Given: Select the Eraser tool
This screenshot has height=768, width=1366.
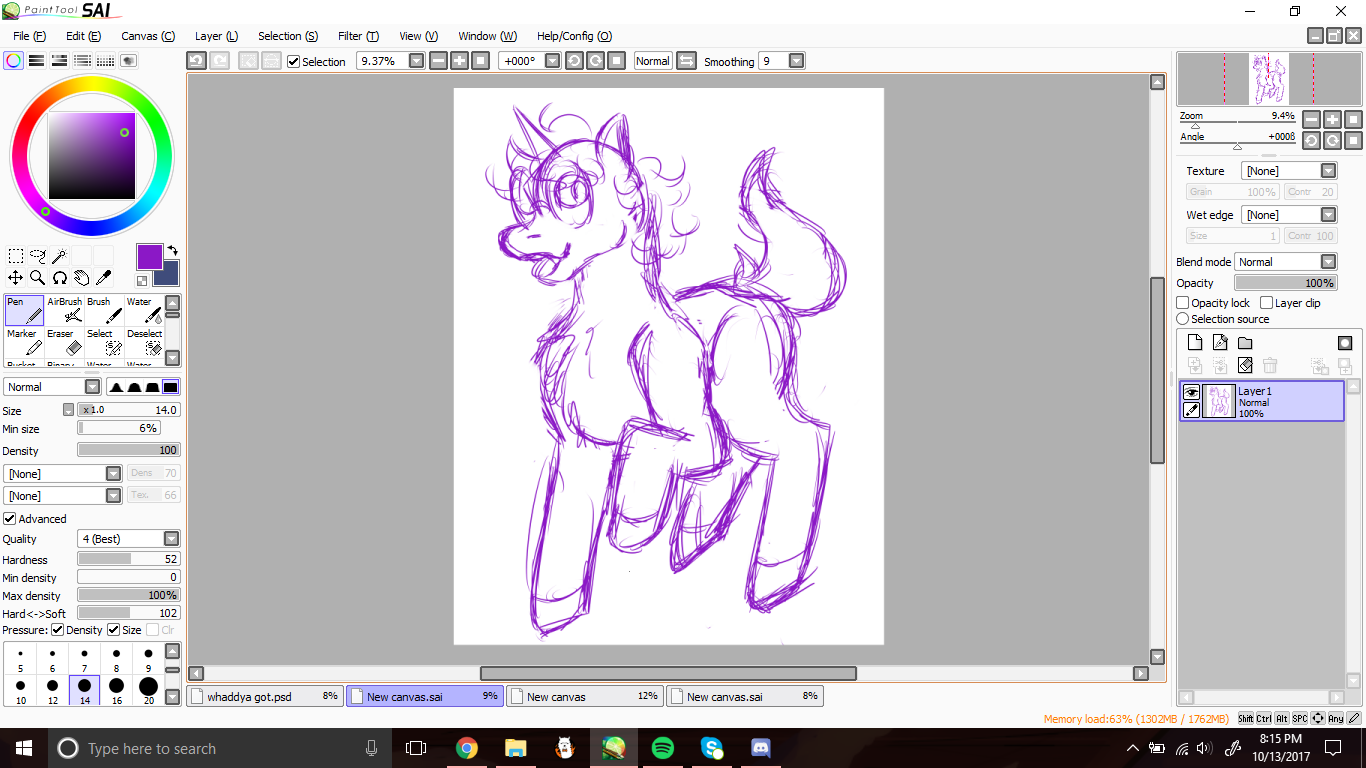Looking at the screenshot, I should [65, 343].
